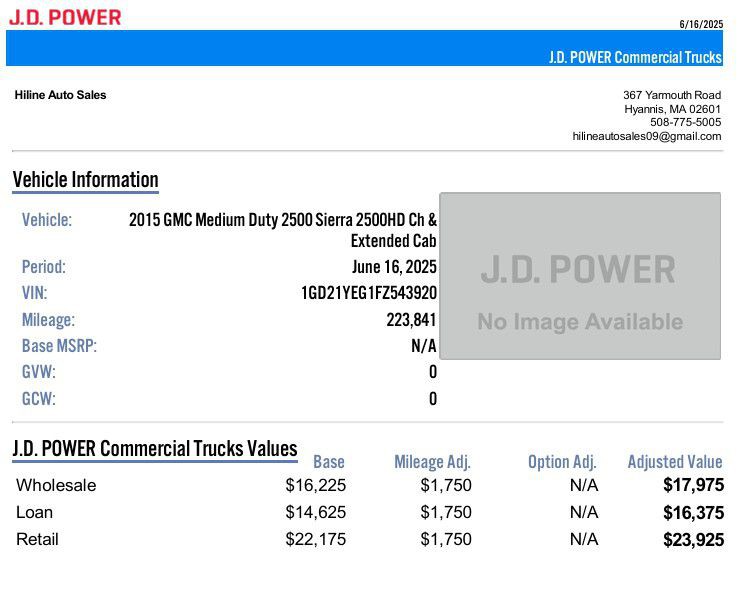The width and height of the screenshot is (746, 601).
Task: Select the J.D. POWER Commercial Trucks banner title
Action: pos(635,58)
